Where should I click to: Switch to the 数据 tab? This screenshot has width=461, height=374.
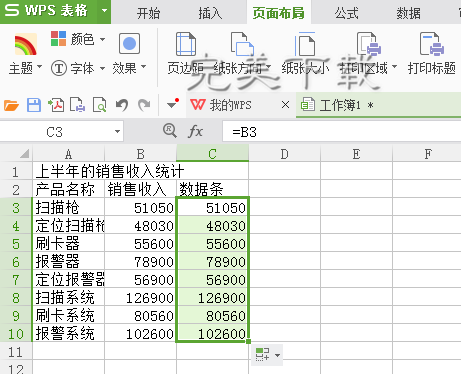tap(408, 13)
